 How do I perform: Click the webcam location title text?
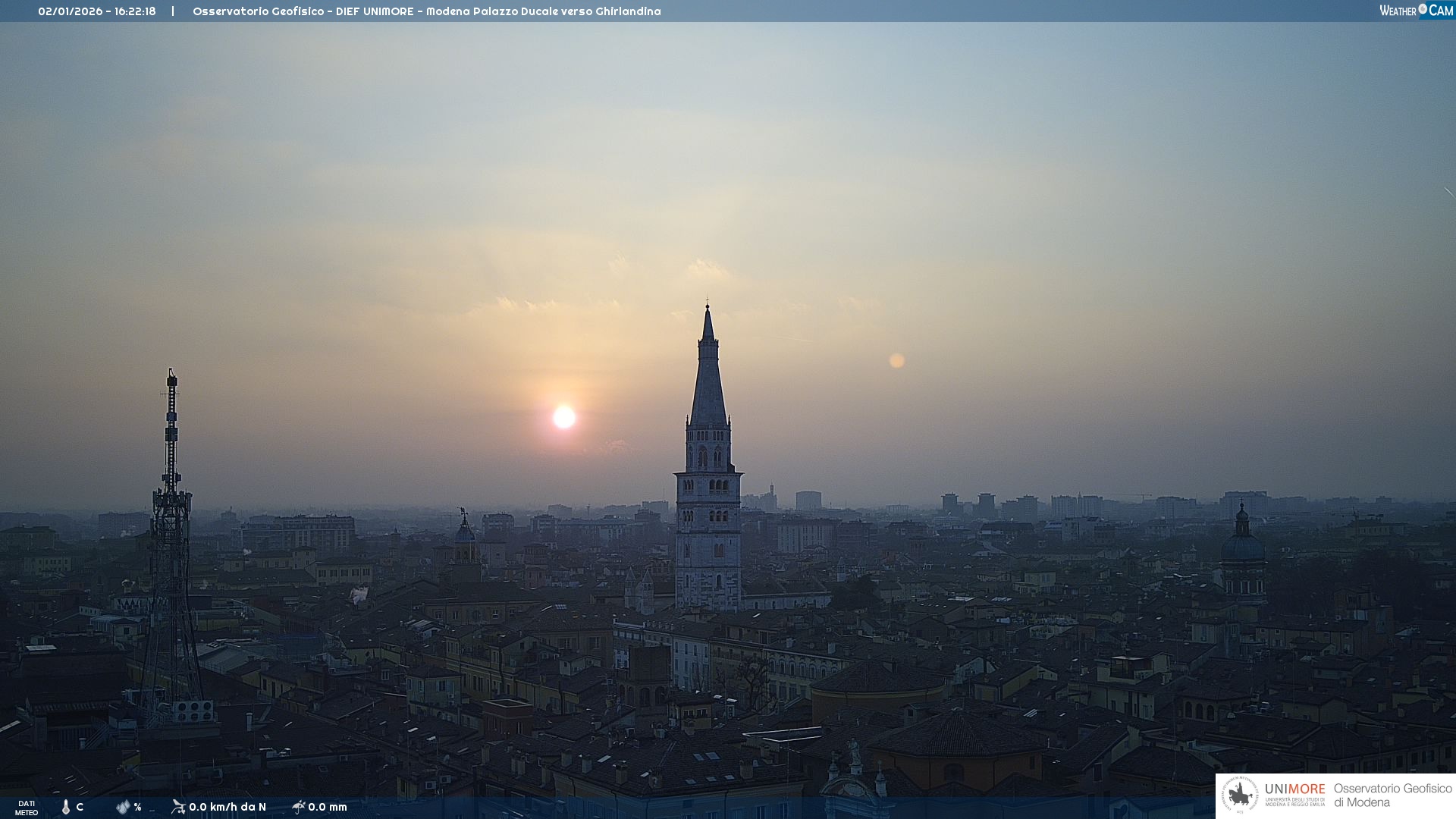pos(426,11)
